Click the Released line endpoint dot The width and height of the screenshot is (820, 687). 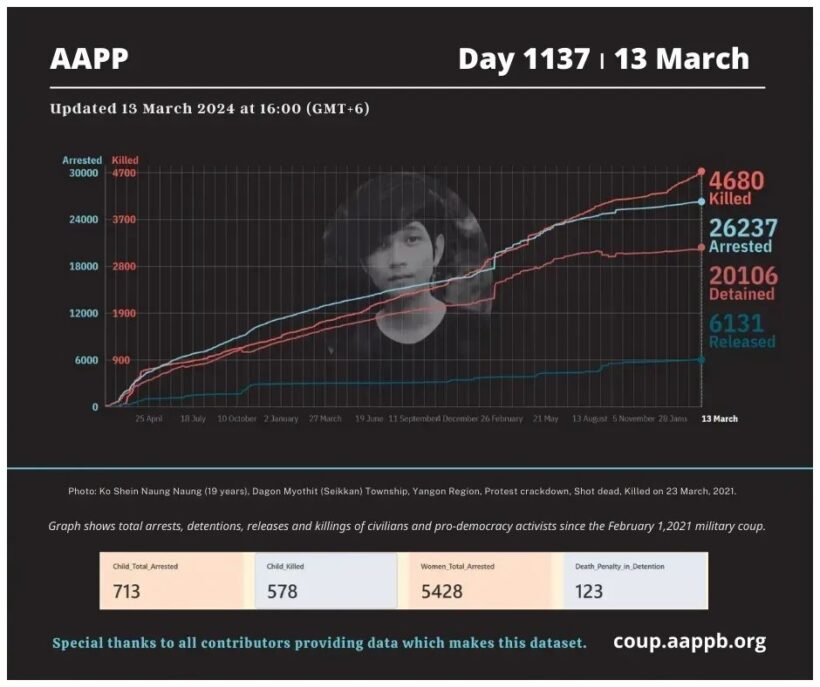701,360
